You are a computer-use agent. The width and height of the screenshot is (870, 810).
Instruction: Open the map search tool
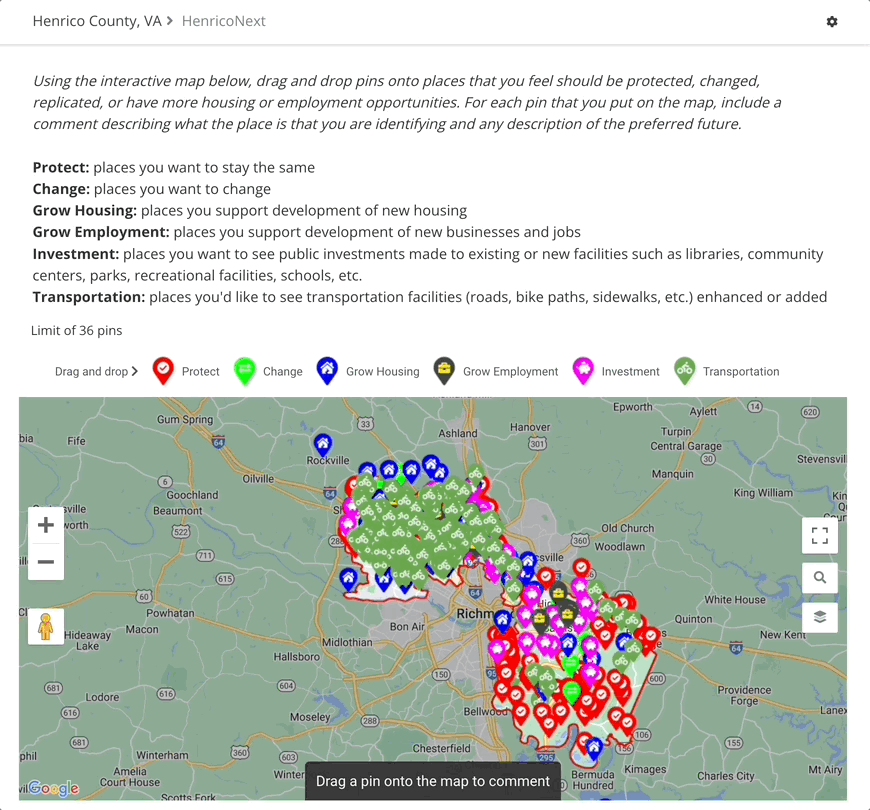click(x=820, y=577)
